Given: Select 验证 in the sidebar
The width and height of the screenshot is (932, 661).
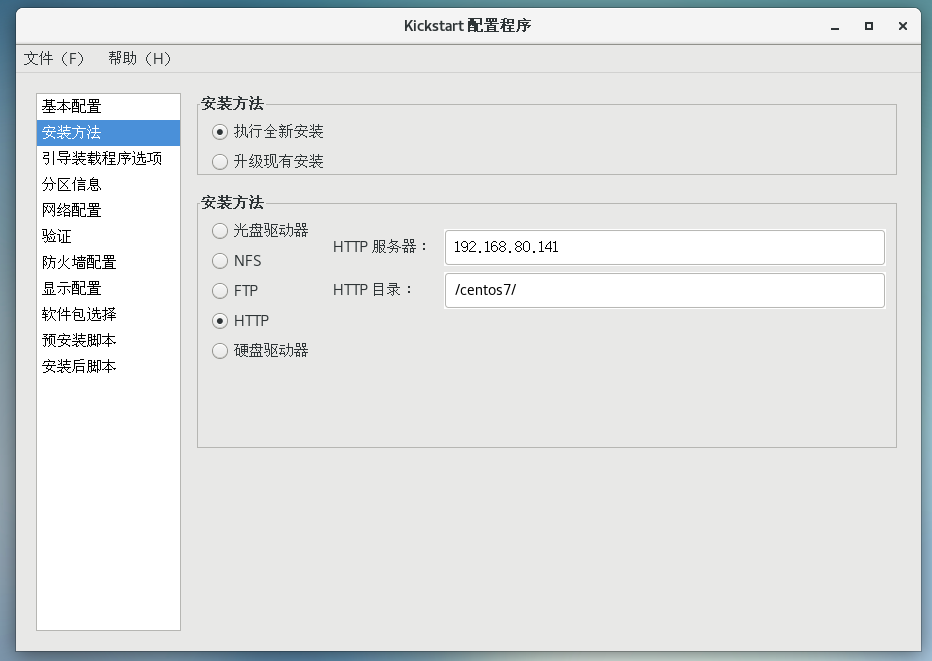Looking at the screenshot, I should [x=108, y=237].
